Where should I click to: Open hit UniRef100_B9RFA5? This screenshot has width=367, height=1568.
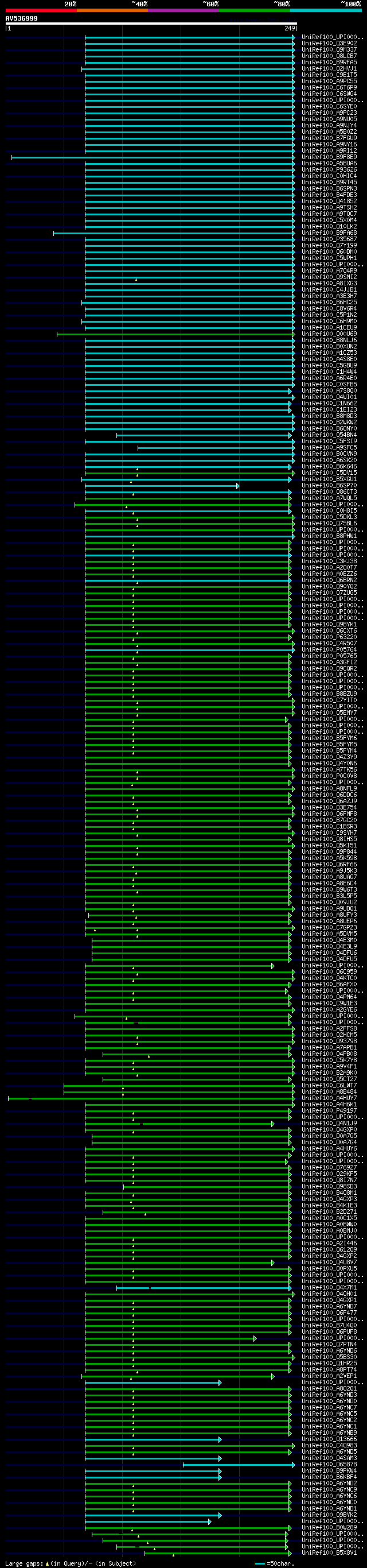coord(329,62)
